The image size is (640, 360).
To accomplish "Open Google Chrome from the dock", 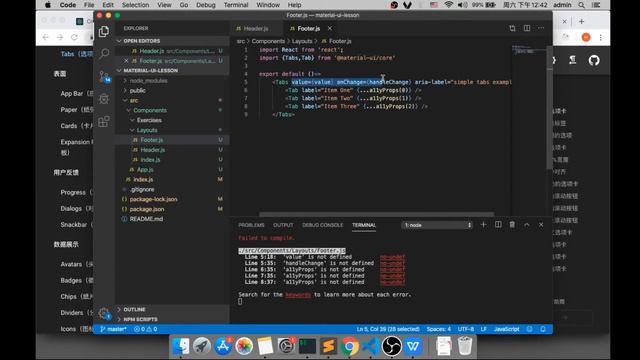I will tap(350, 346).
